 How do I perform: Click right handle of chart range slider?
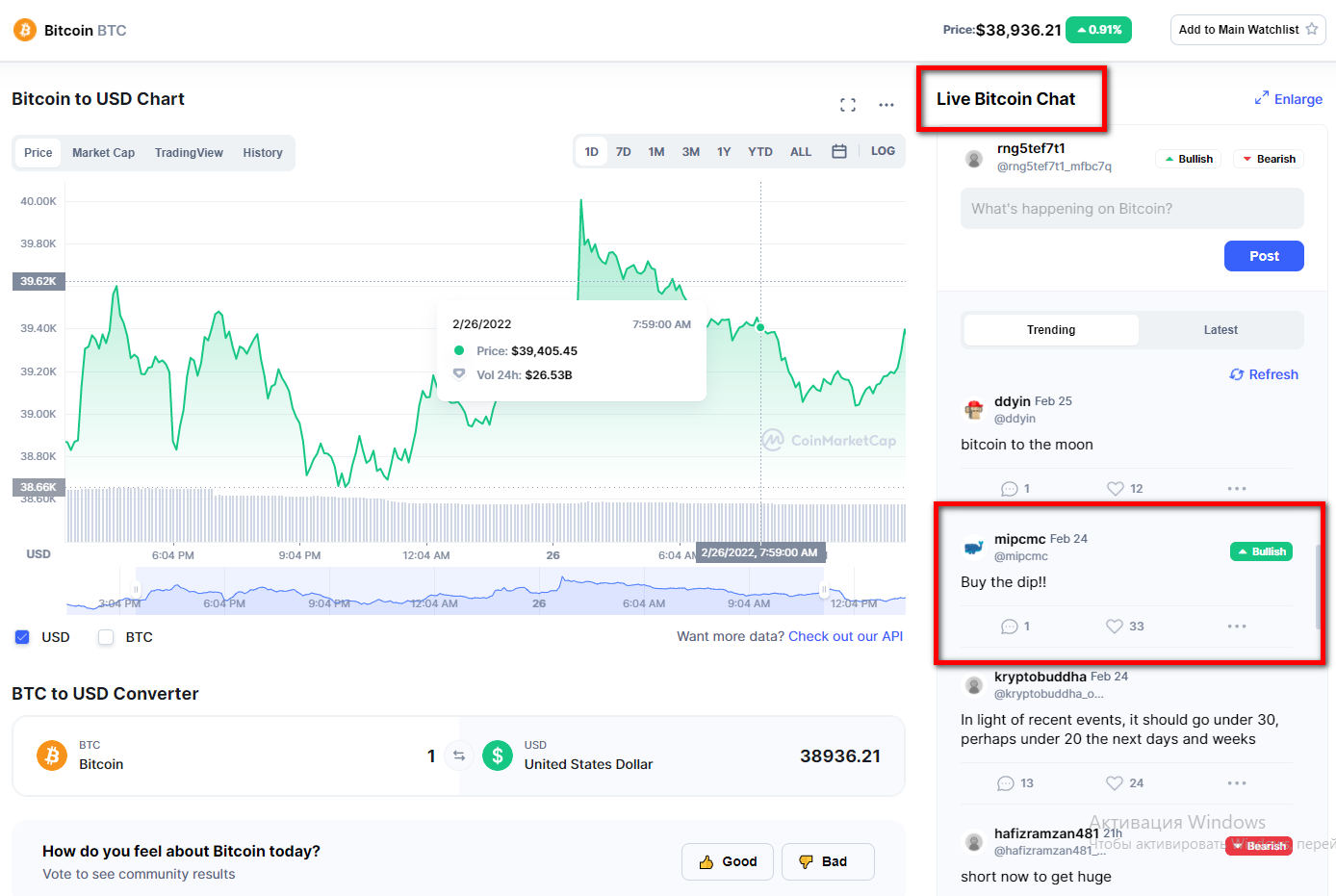coord(823,589)
